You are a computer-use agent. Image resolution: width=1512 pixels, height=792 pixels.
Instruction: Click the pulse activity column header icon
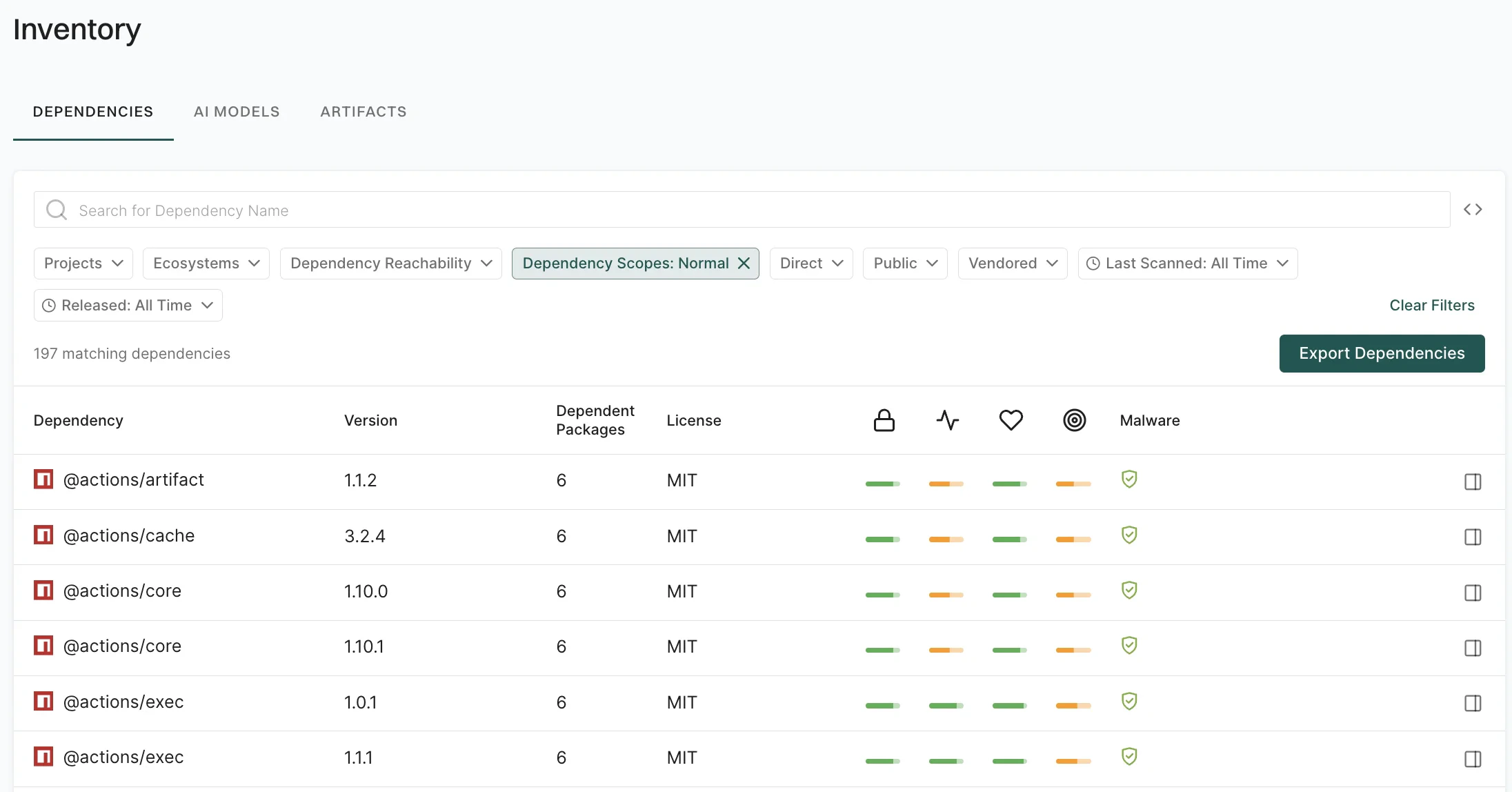tap(947, 419)
